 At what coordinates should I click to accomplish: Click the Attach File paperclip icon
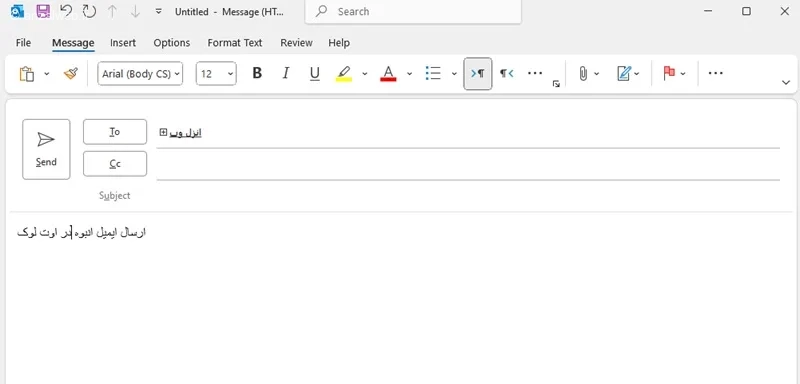coord(583,74)
